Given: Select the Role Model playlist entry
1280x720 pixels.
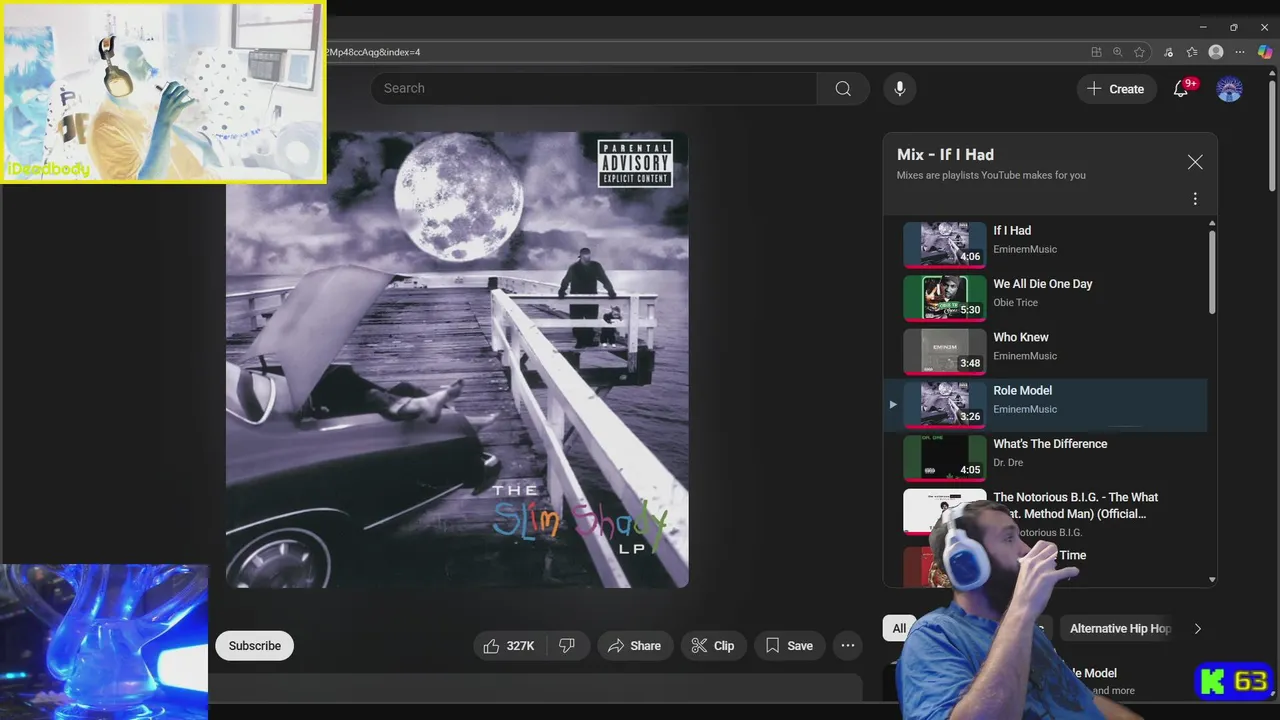Looking at the screenshot, I should coord(1046,404).
